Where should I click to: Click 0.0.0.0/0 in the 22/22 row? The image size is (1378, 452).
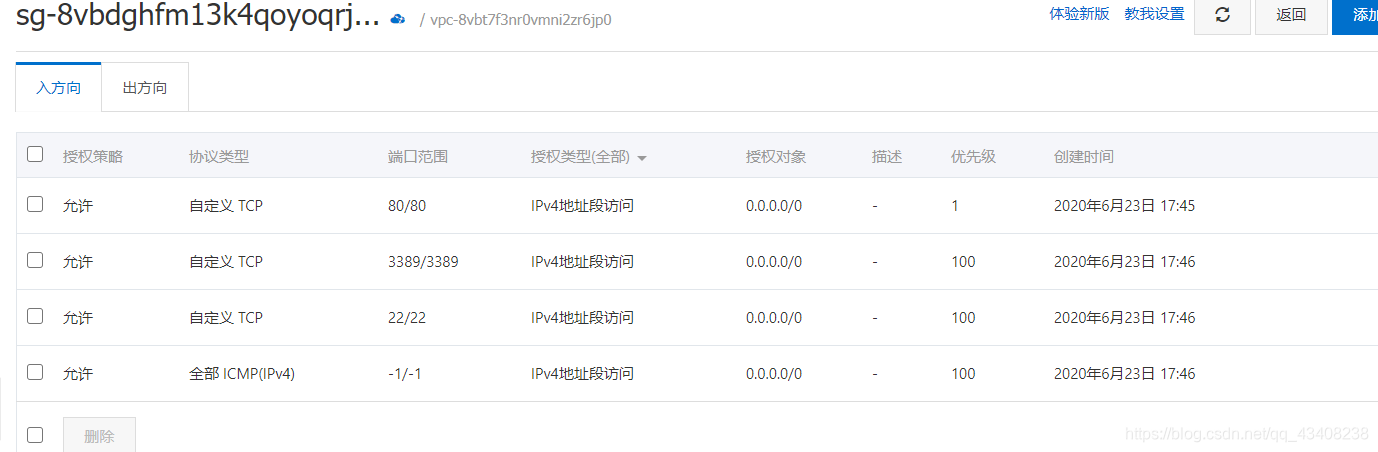click(774, 318)
